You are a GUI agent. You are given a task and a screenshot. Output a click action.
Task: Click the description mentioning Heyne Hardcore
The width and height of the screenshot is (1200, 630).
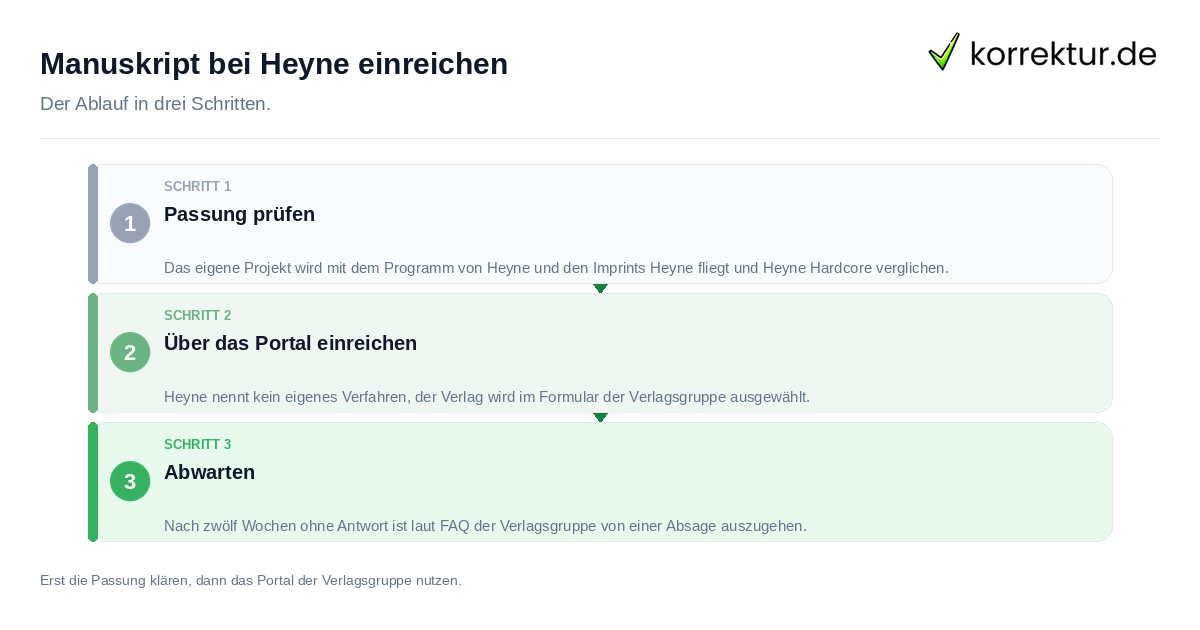pyautogui.click(x=556, y=268)
